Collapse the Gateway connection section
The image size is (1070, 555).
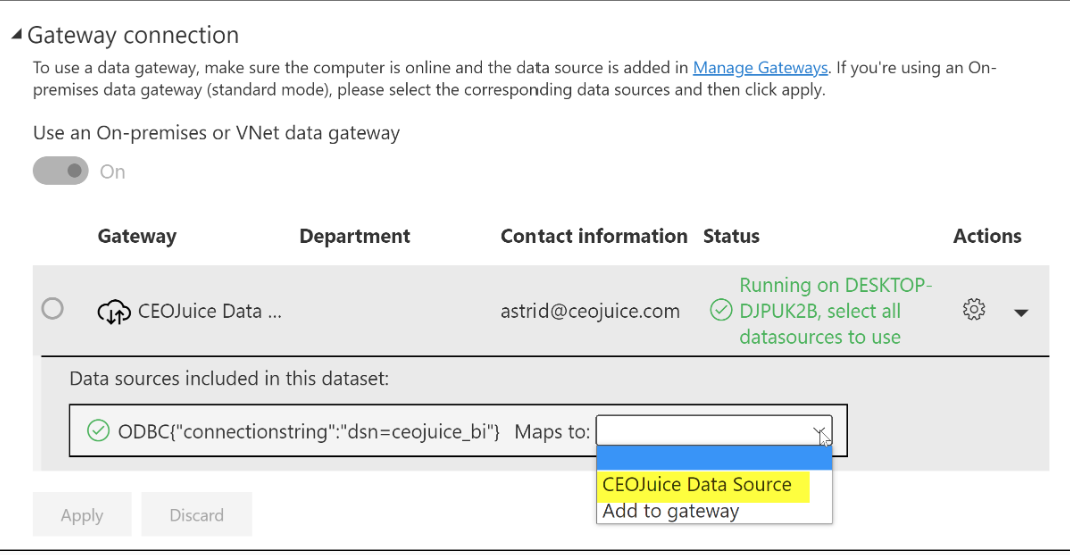tap(16, 34)
